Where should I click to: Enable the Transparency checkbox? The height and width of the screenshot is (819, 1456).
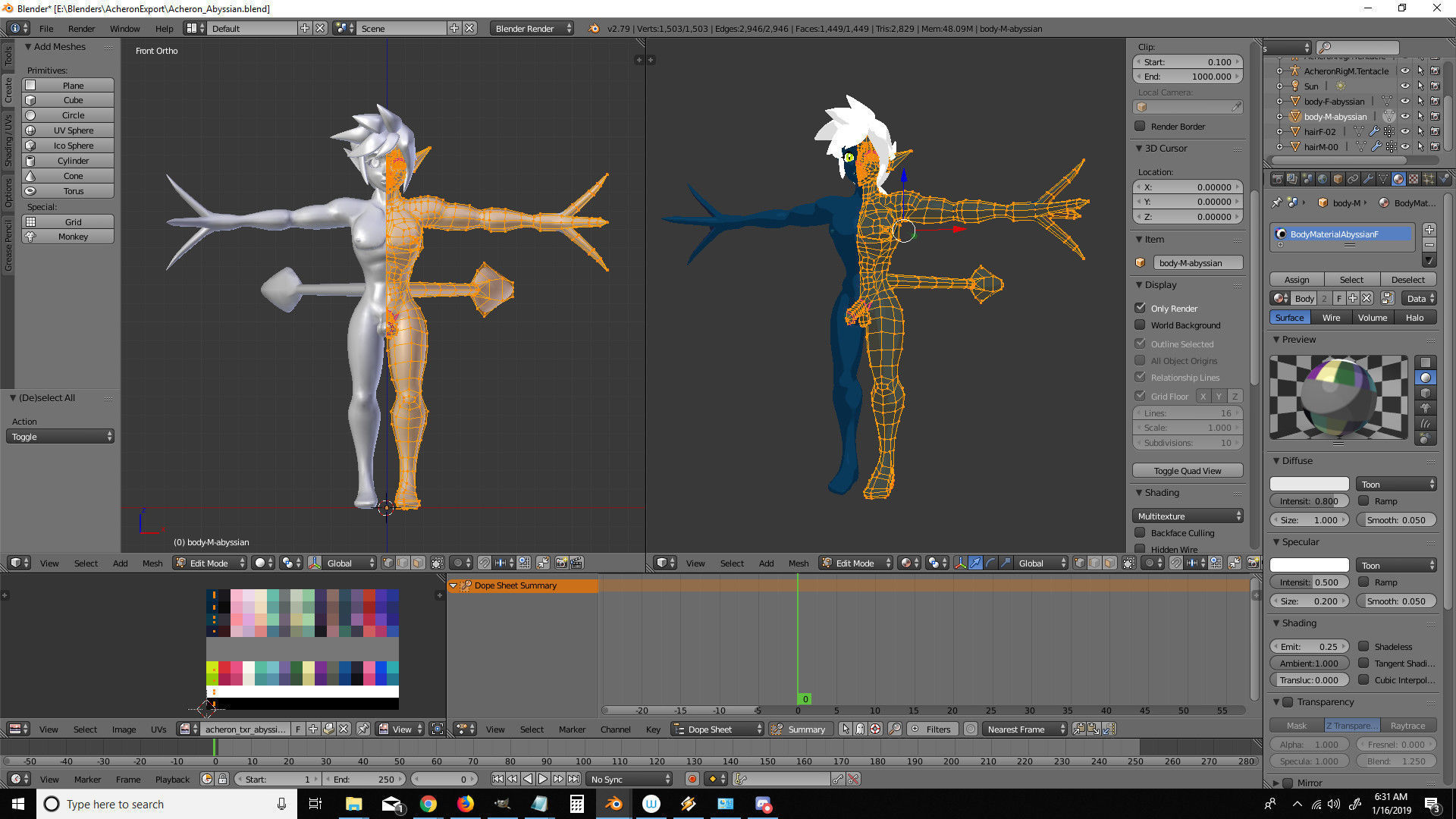coord(1288,701)
